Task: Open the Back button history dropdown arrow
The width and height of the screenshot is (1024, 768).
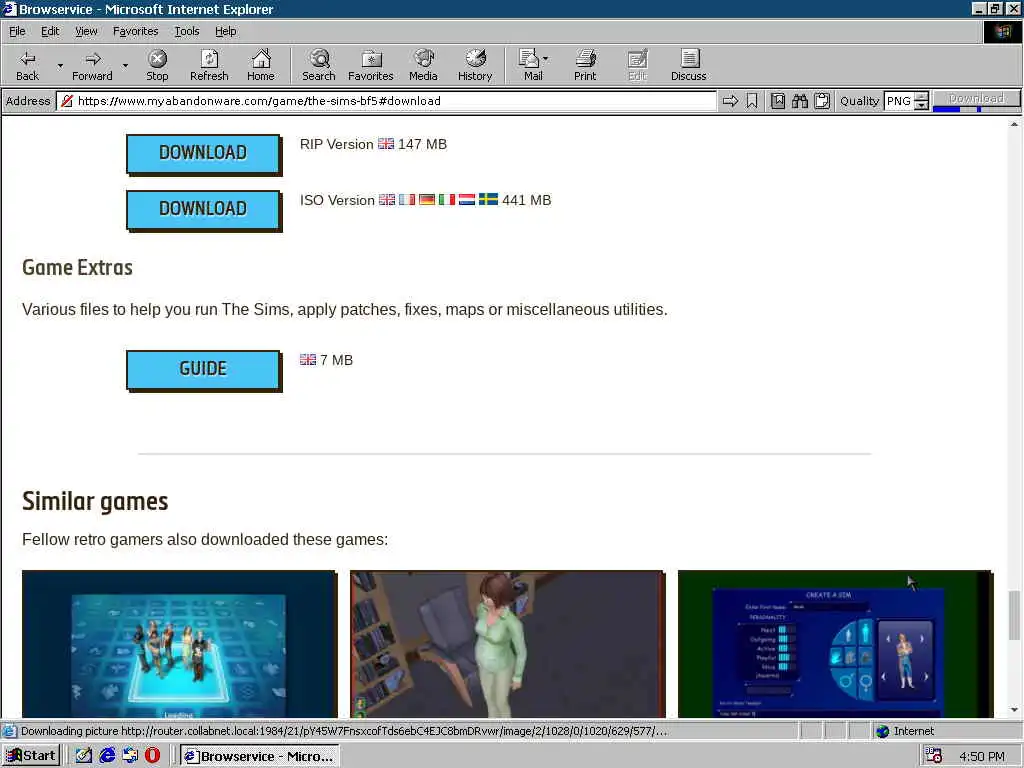Action: tap(60, 66)
